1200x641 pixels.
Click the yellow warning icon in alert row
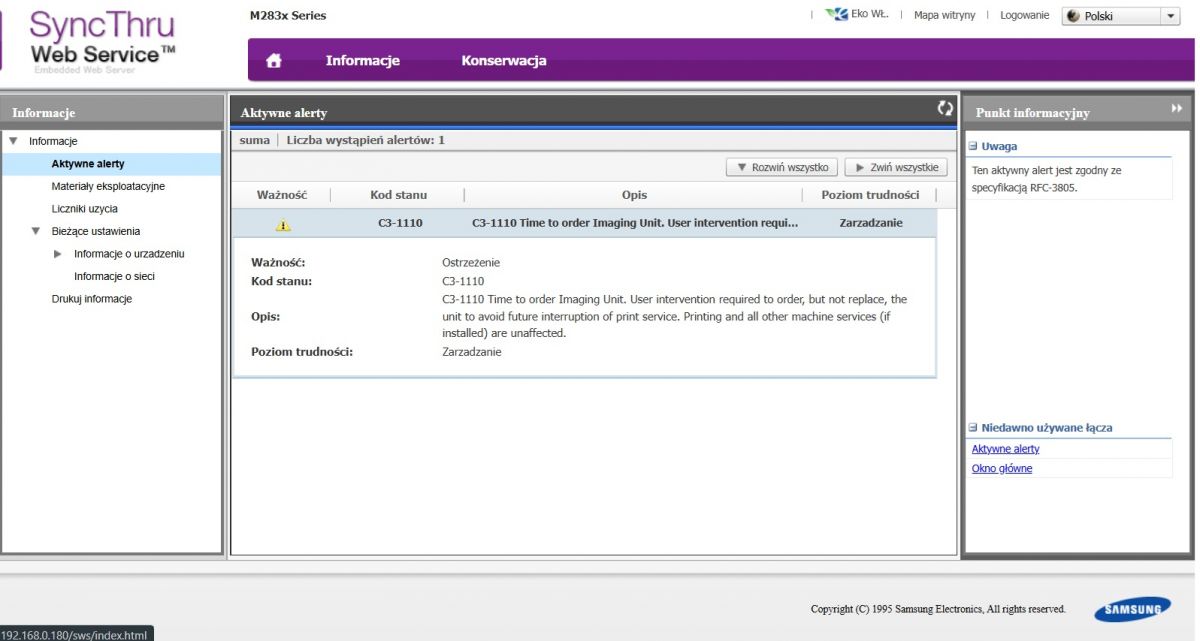point(283,224)
